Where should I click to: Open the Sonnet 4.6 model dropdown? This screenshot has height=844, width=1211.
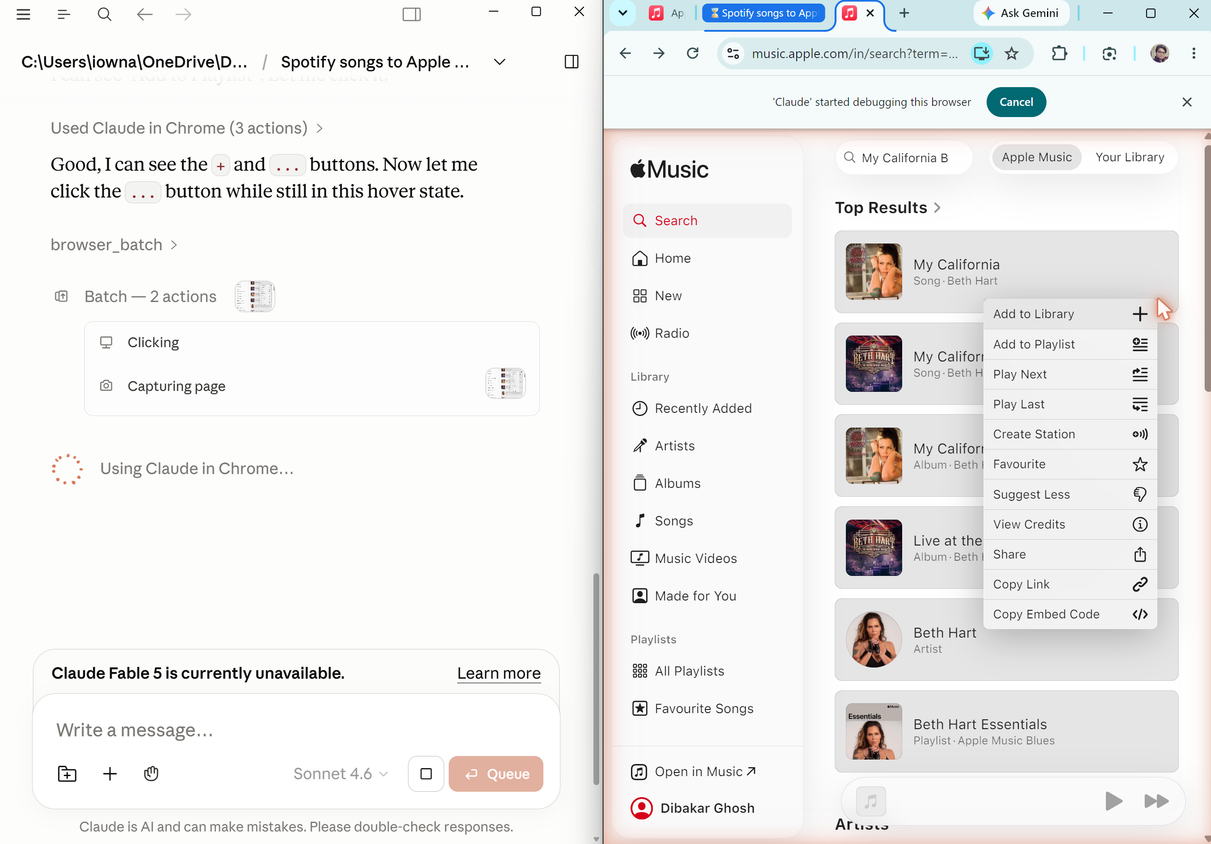point(341,774)
